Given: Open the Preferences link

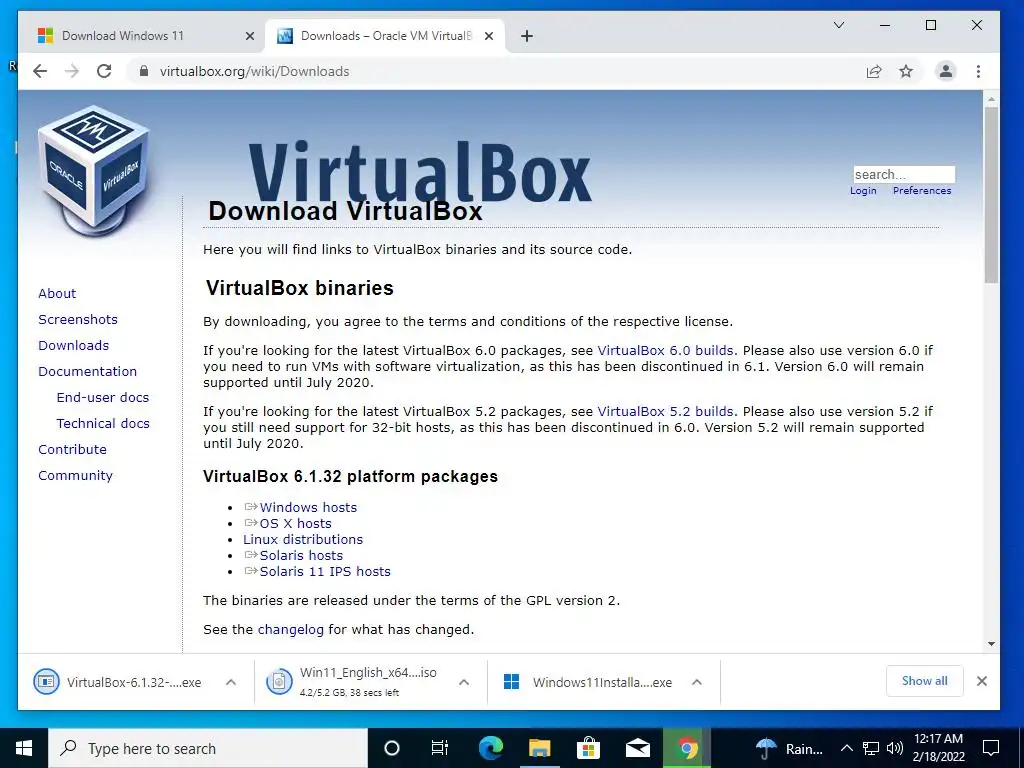Looking at the screenshot, I should [922, 191].
